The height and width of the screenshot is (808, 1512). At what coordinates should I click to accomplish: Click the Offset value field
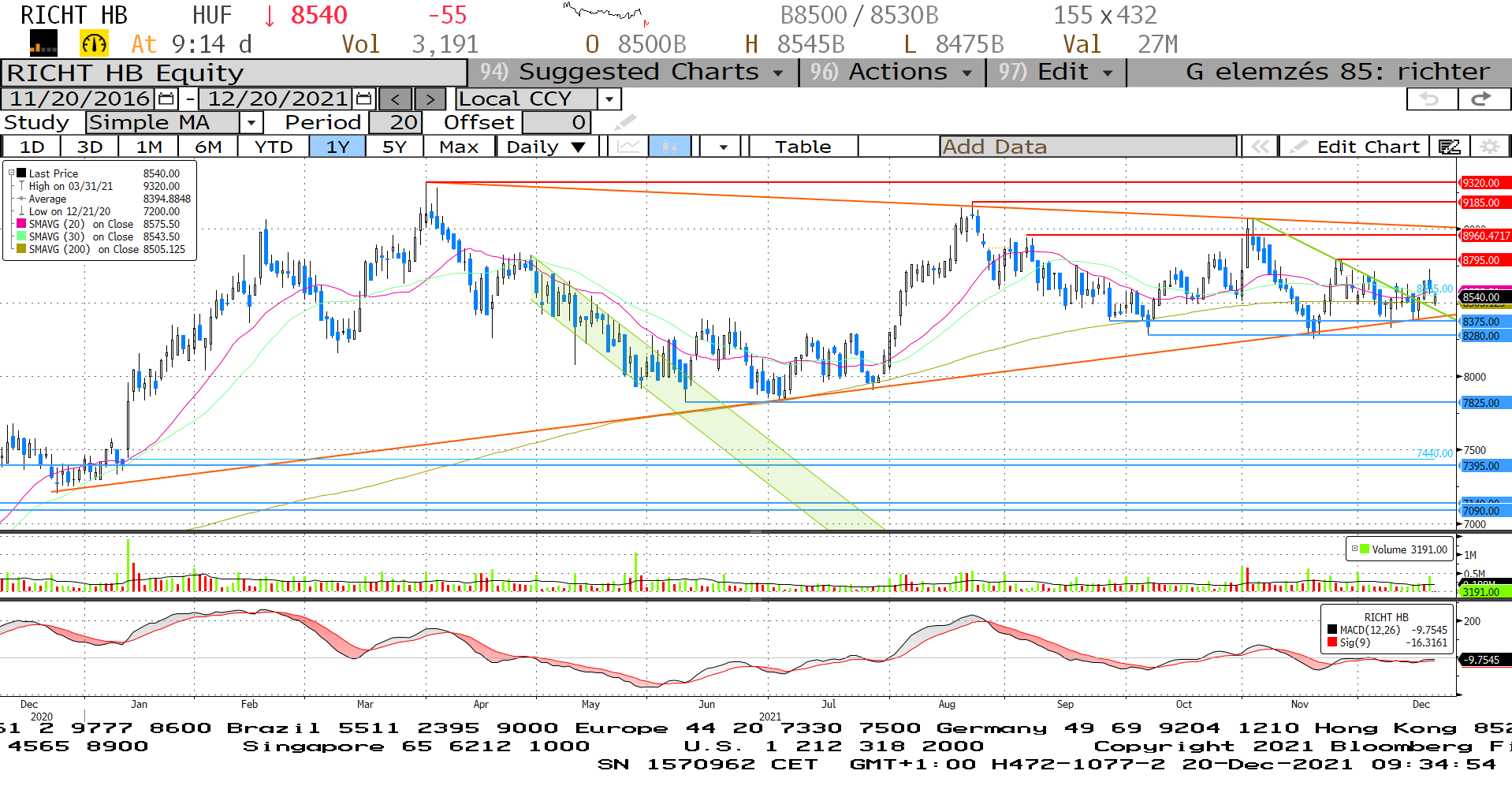557,122
